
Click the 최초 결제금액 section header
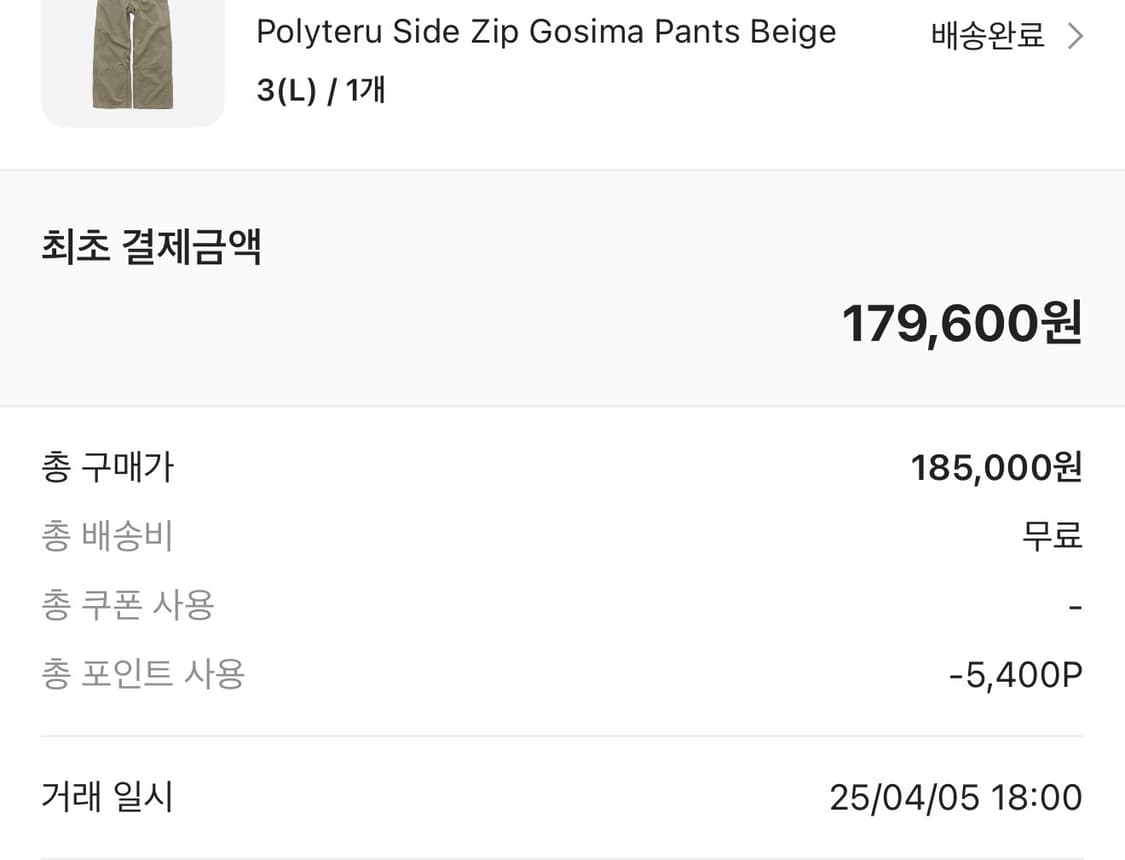(x=148, y=246)
